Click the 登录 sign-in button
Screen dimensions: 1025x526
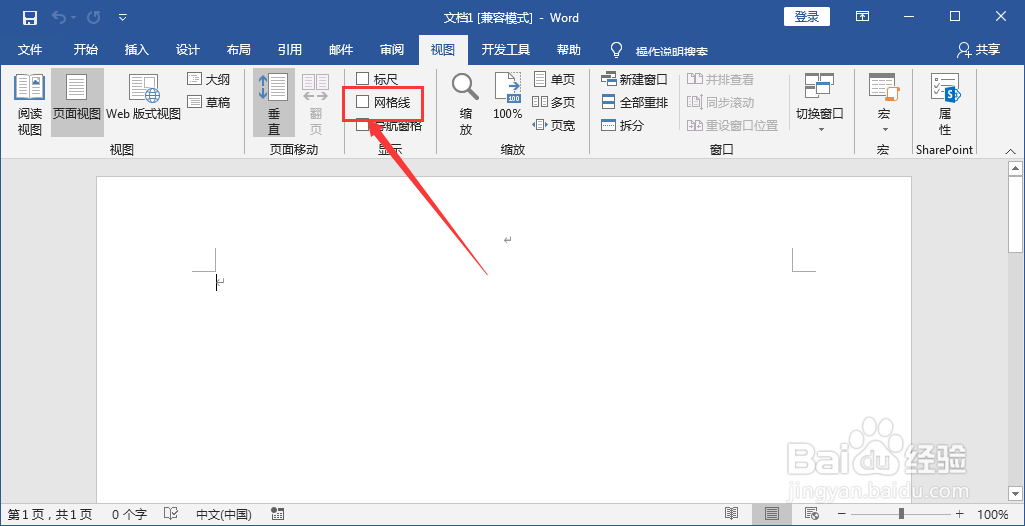pos(807,17)
